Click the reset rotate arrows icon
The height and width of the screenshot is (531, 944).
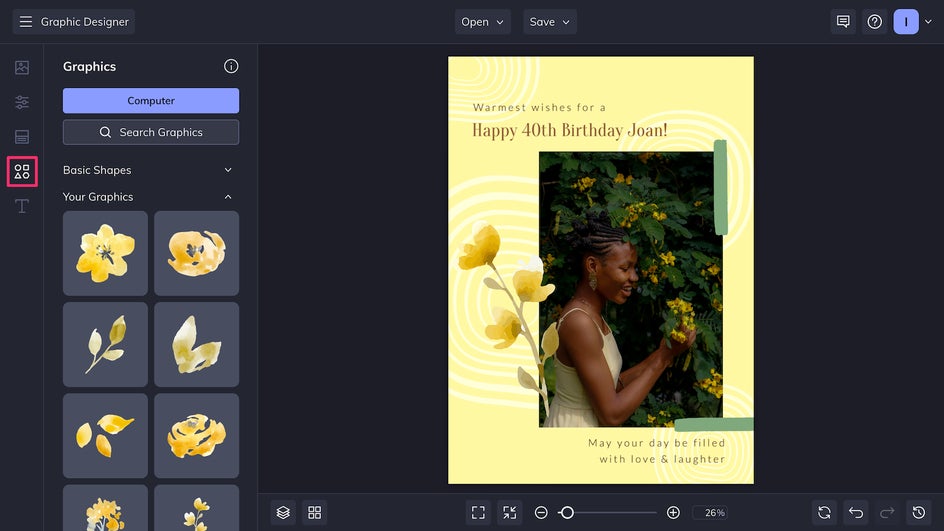(x=824, y=512)
